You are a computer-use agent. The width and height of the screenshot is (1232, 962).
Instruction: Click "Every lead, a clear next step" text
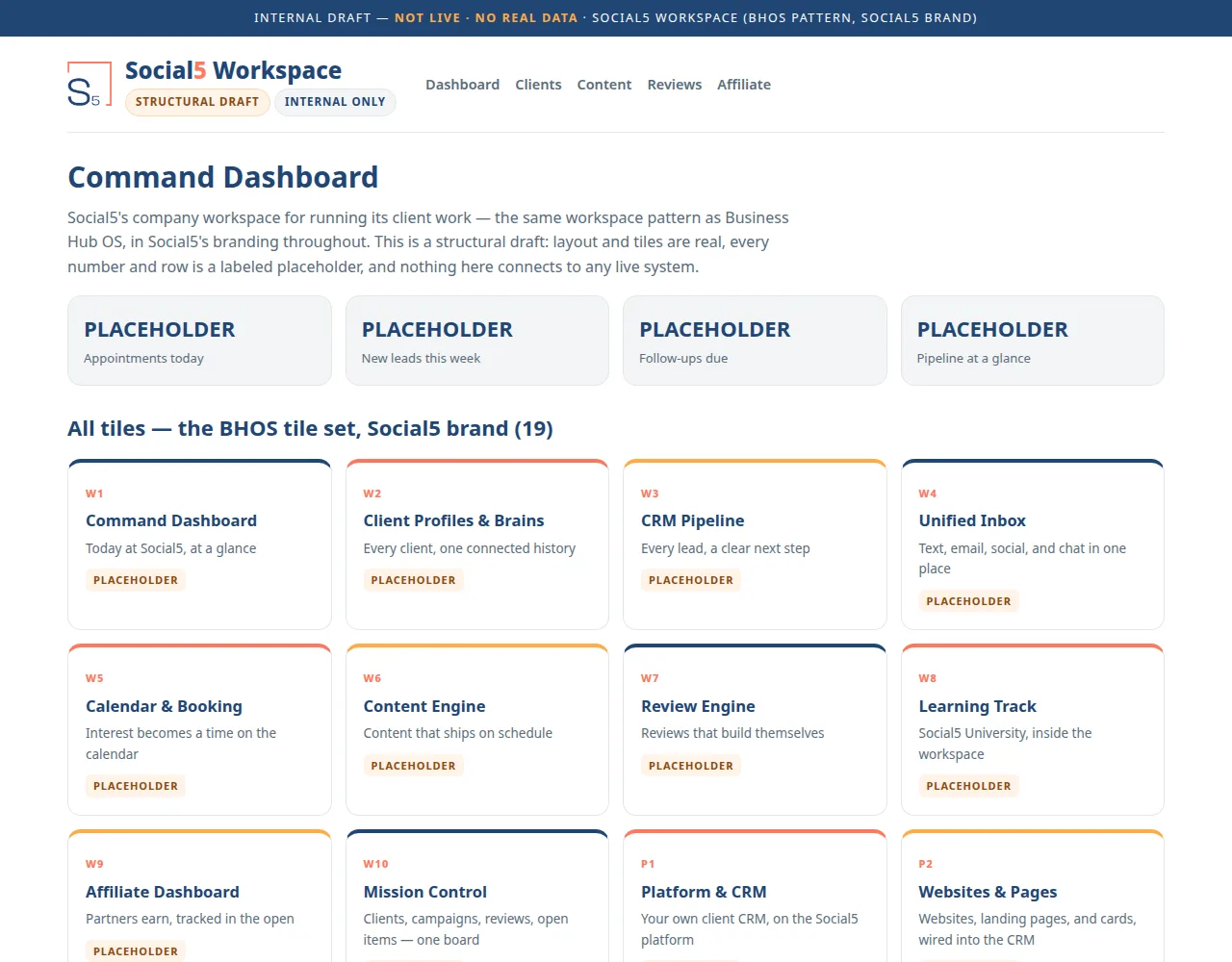pos(726,548)
